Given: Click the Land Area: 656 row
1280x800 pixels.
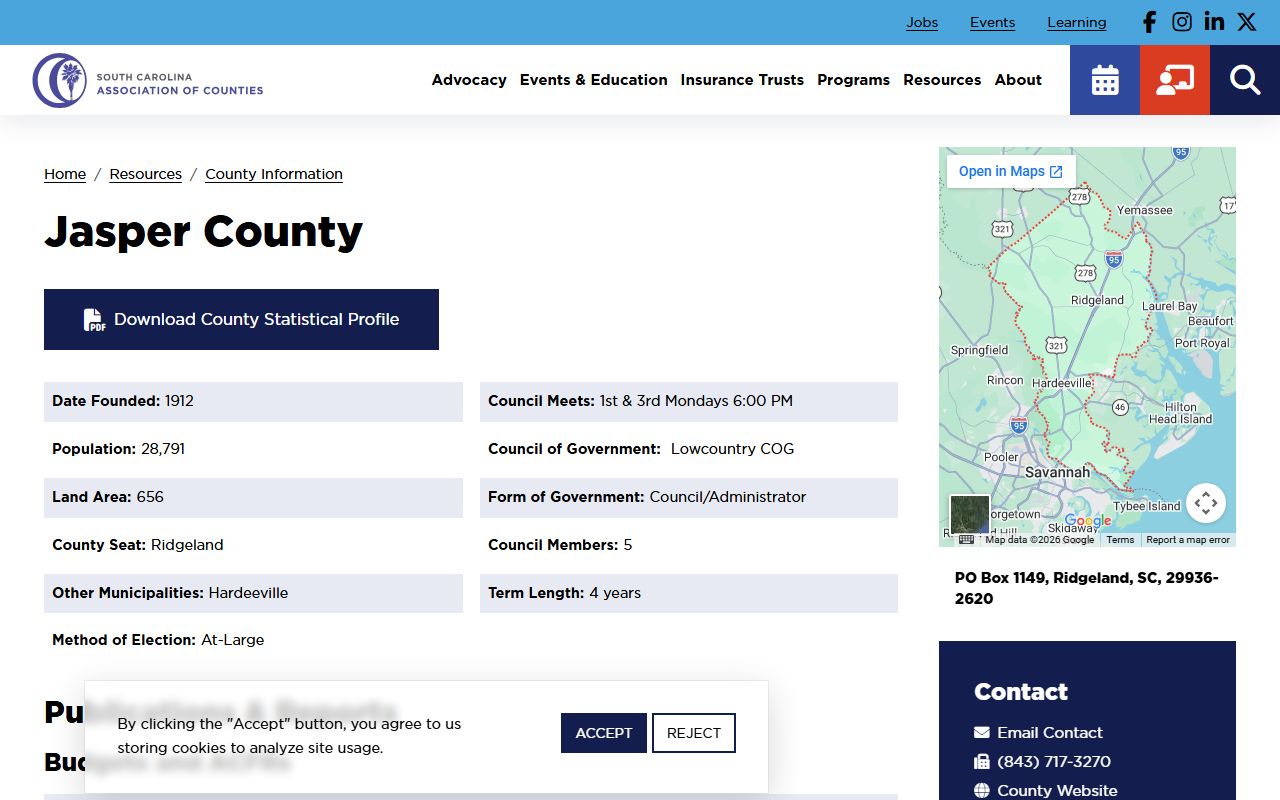Looking at the screenshot, I should 253,497.
